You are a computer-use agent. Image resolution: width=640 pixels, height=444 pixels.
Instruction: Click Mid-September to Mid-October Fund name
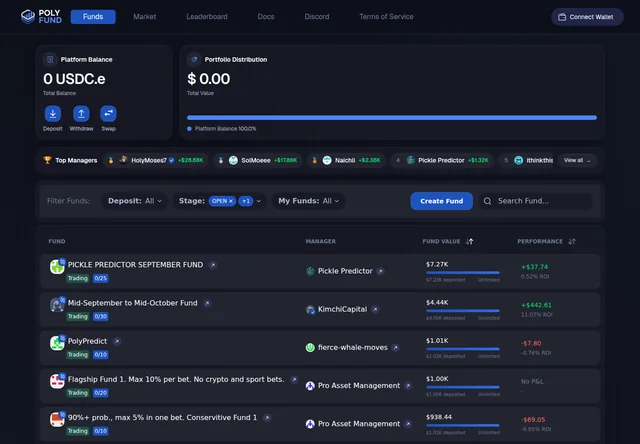point(133,303)
